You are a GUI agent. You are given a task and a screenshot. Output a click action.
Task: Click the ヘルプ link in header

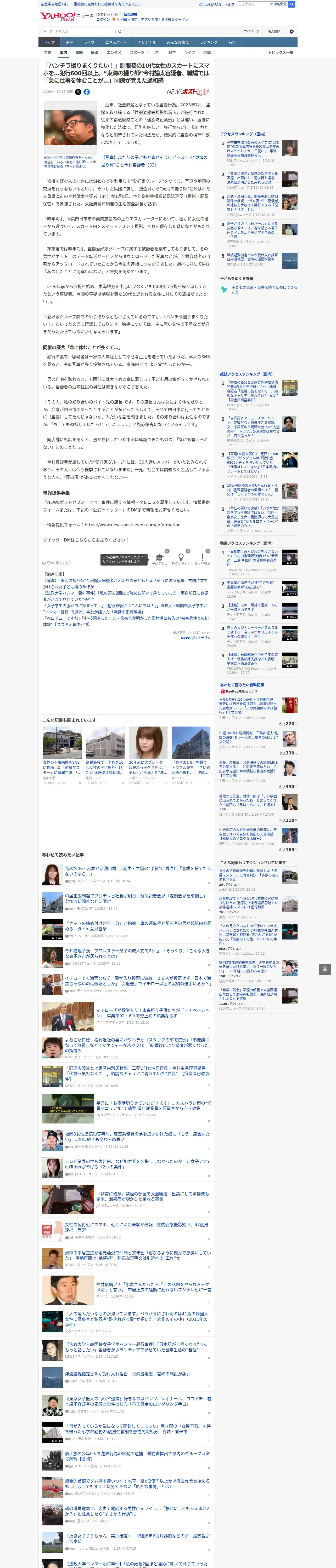(229, 4)
